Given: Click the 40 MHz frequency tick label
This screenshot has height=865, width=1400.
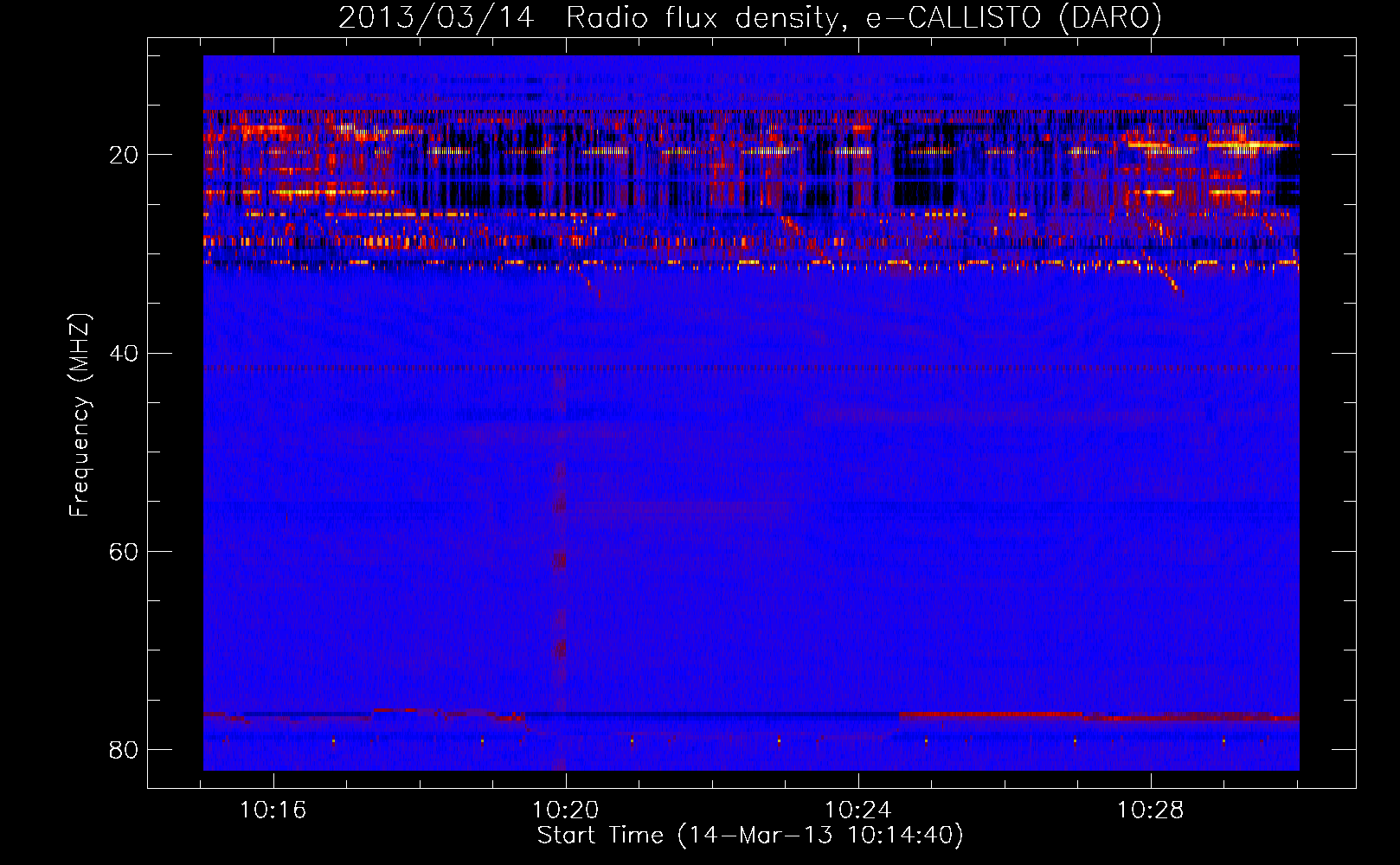Looking at the screenshot, I should [124, 353].
